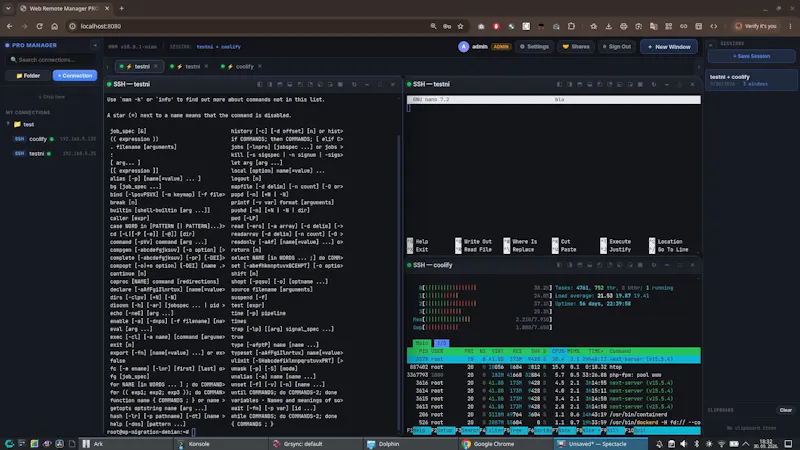Snap left SSH testni window to right half
Screen dimensions: 800x450
pos(269,84)
